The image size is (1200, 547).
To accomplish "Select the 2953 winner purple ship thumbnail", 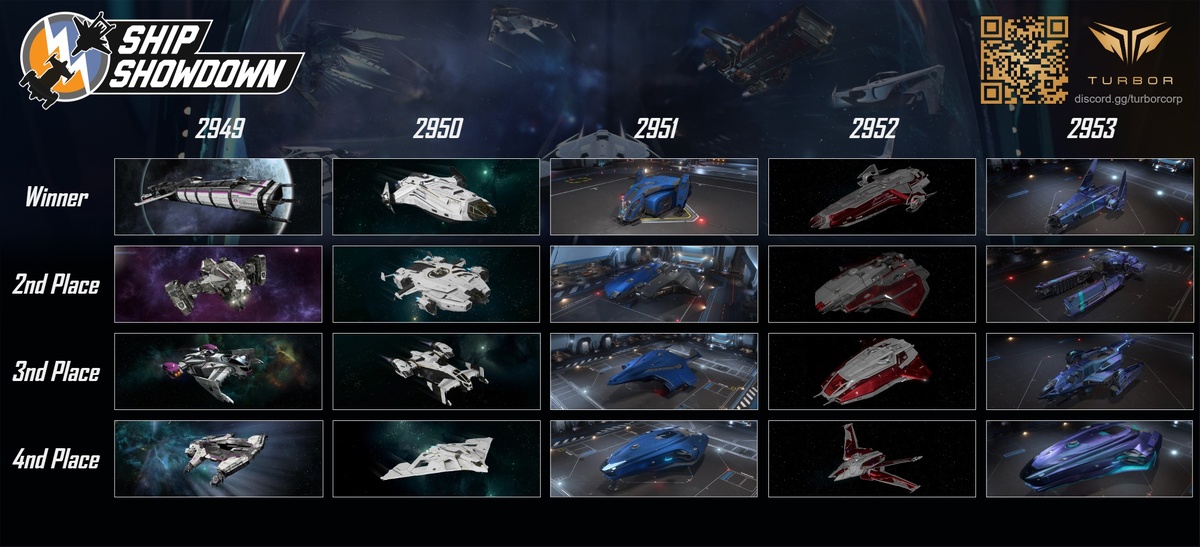I will click(x=1090, y=196).
